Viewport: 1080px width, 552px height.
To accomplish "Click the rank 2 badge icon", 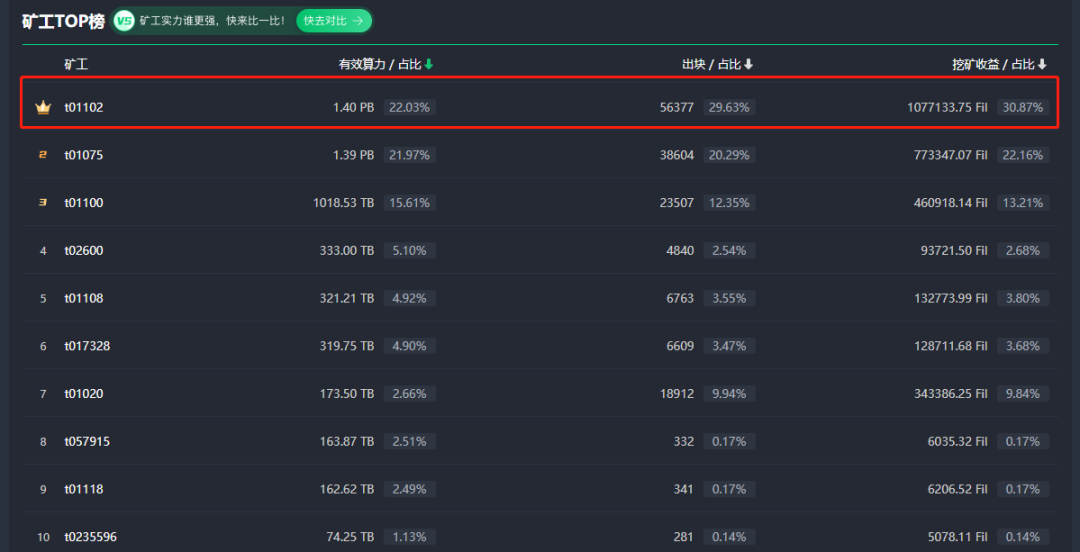I will [43, 155].
